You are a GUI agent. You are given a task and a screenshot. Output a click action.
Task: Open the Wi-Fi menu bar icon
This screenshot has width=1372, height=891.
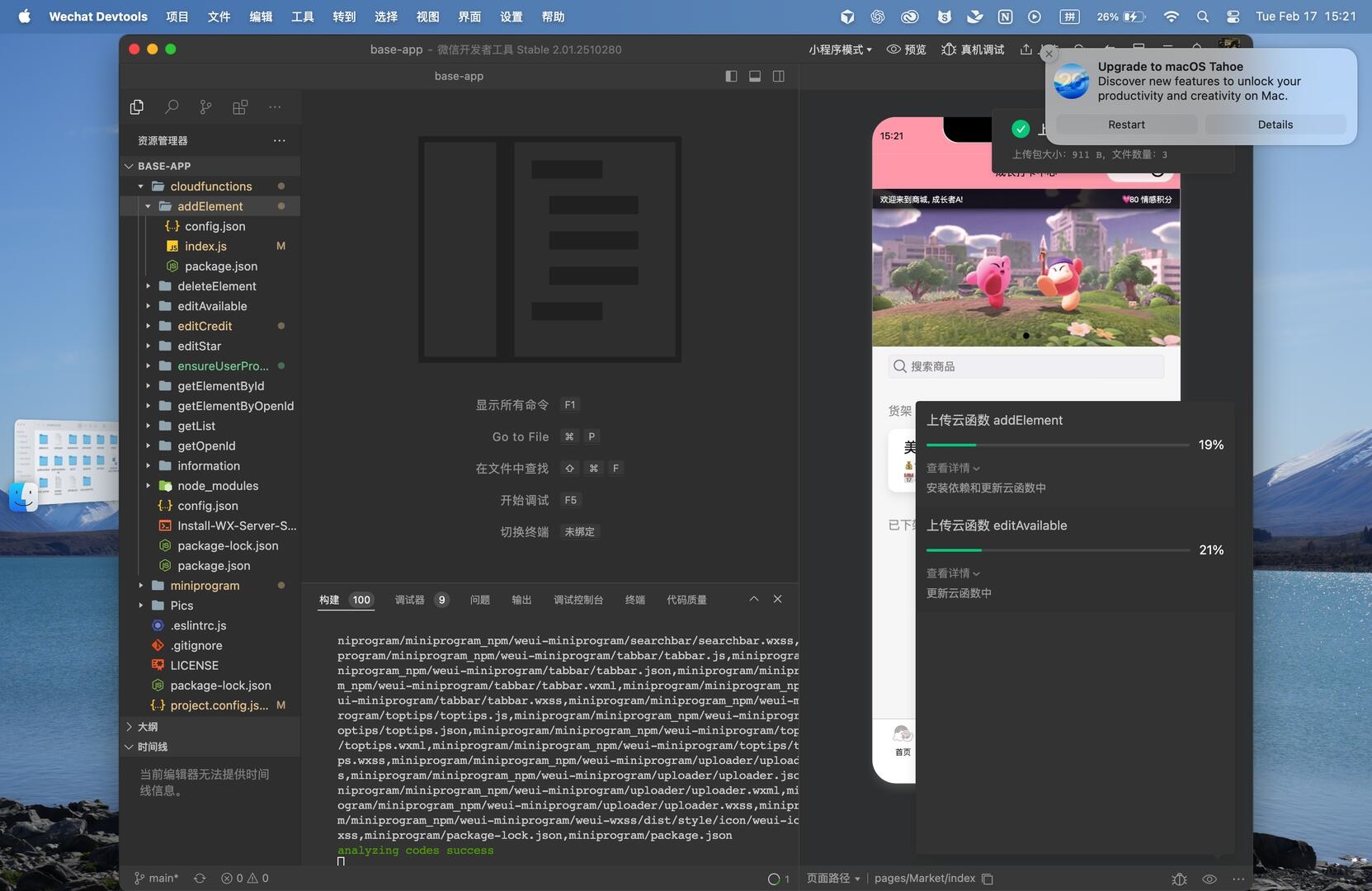pyautogui.click(x=1172, y=16)
